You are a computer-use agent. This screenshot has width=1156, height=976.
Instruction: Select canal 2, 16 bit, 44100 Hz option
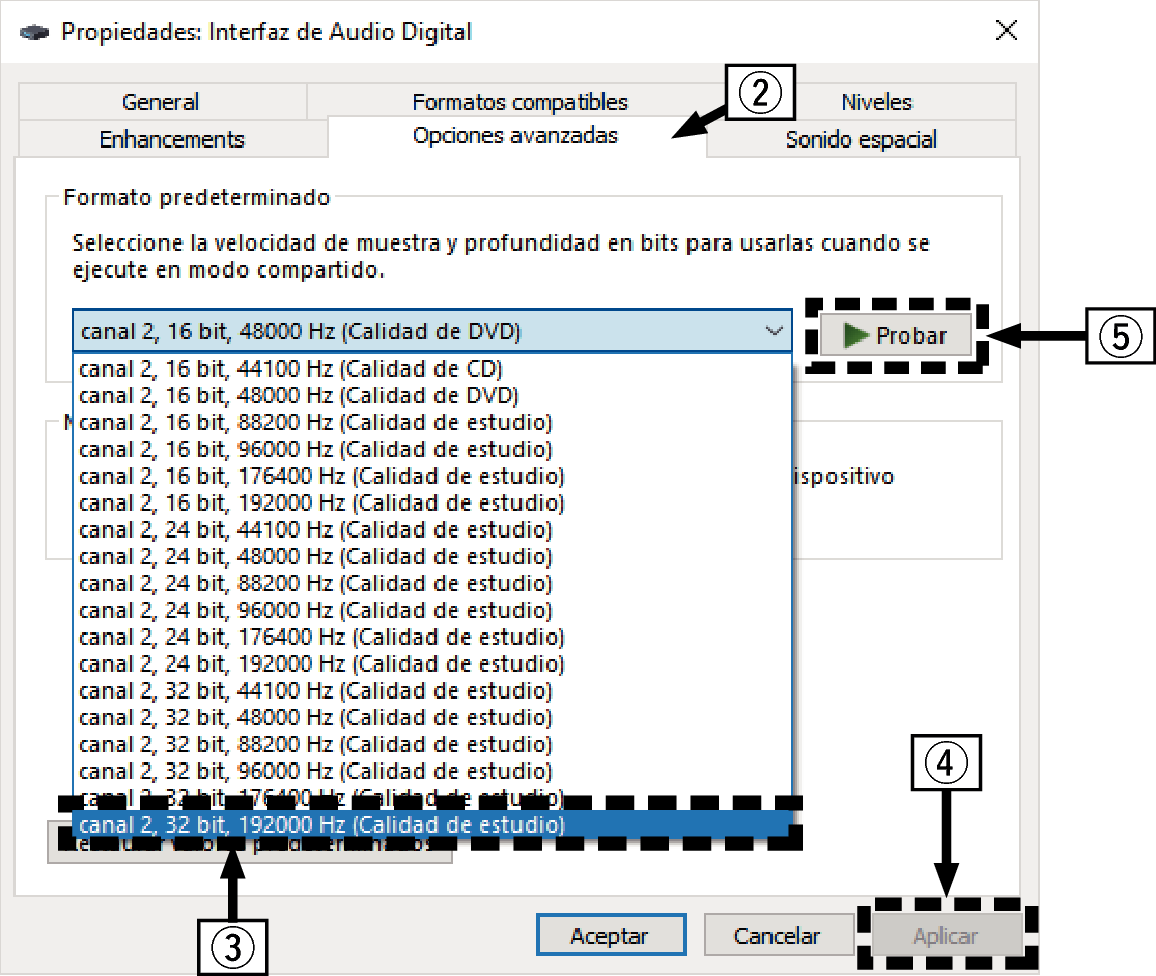click(300, 368)
